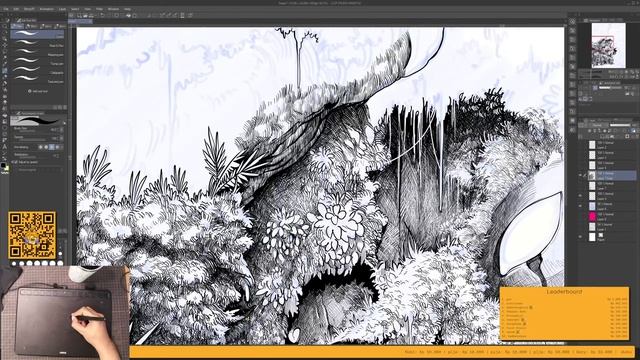Open the layer blending mode Normal dropdown
This screenshot has width=640, height=360.
pos(597,125)
